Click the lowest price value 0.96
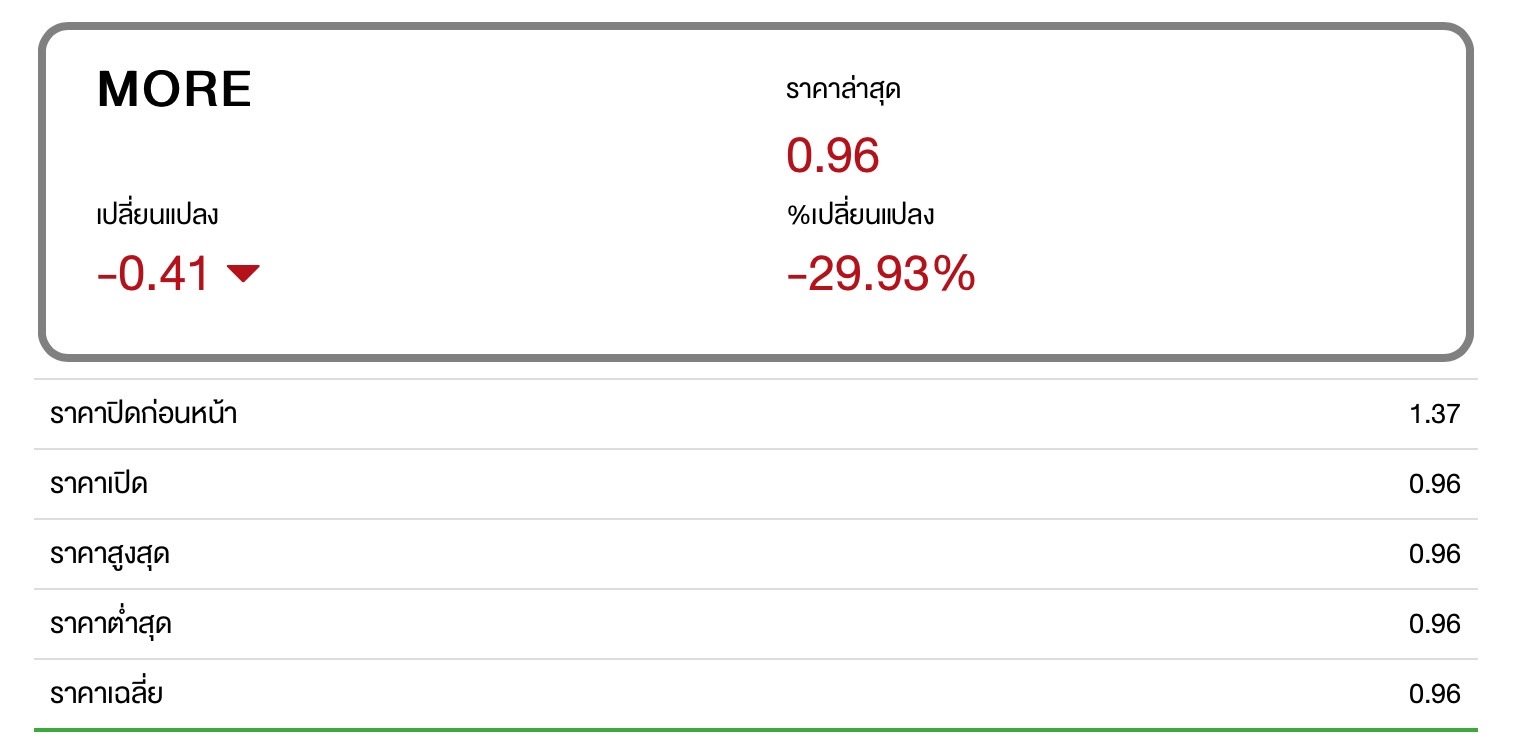The height and width of the screenshot is (738, 1523). 1435,625
